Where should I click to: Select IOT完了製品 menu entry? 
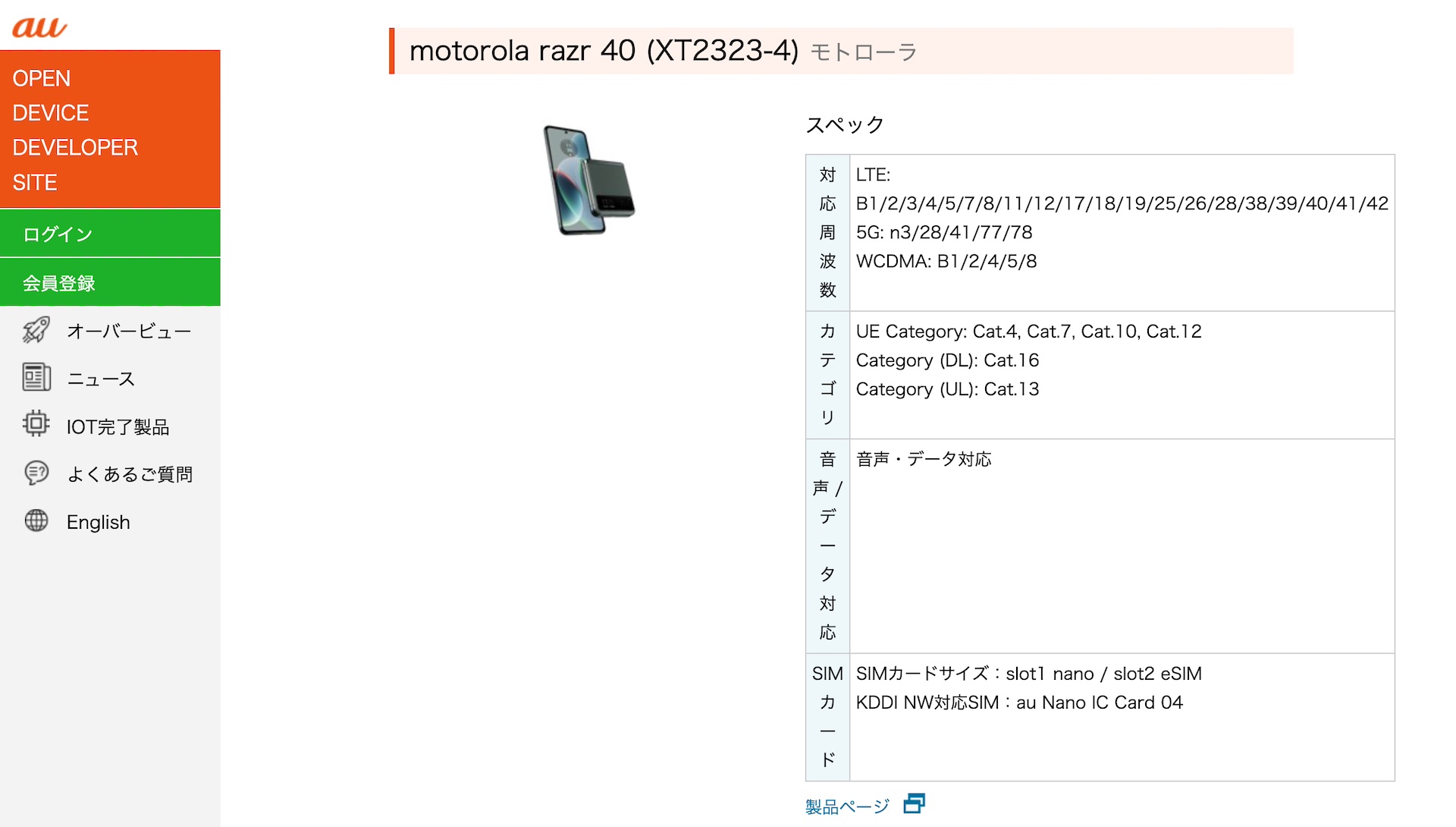(x=118, y=426)
